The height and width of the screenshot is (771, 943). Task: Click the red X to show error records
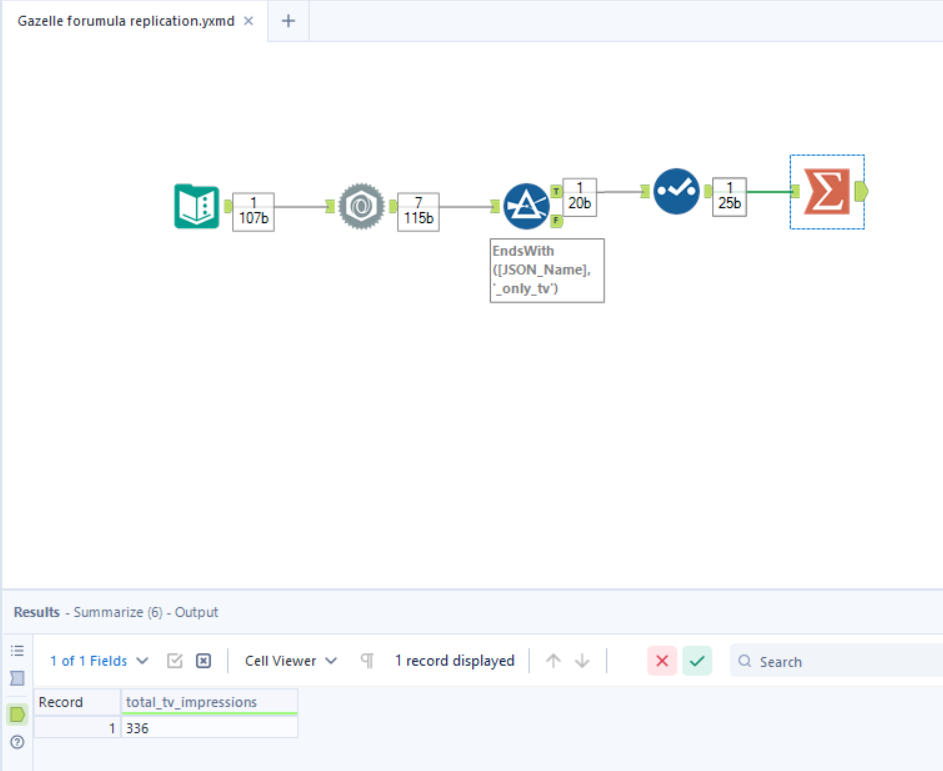662,661
